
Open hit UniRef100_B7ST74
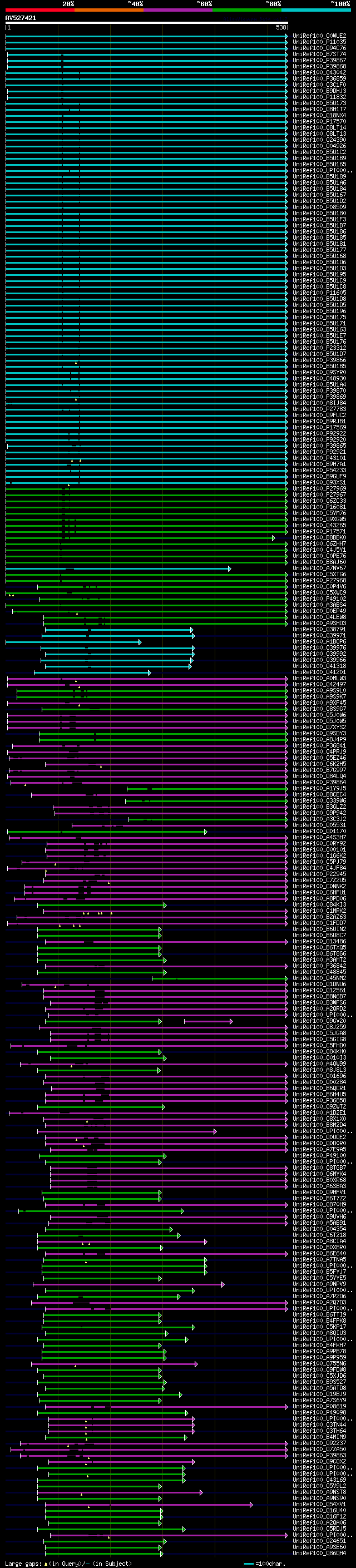[x=319, y=54]
